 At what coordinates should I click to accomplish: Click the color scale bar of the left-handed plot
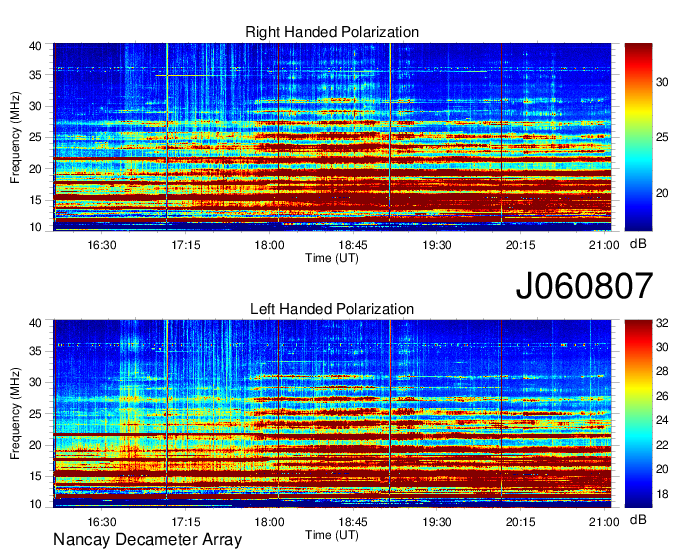[638, 414]
